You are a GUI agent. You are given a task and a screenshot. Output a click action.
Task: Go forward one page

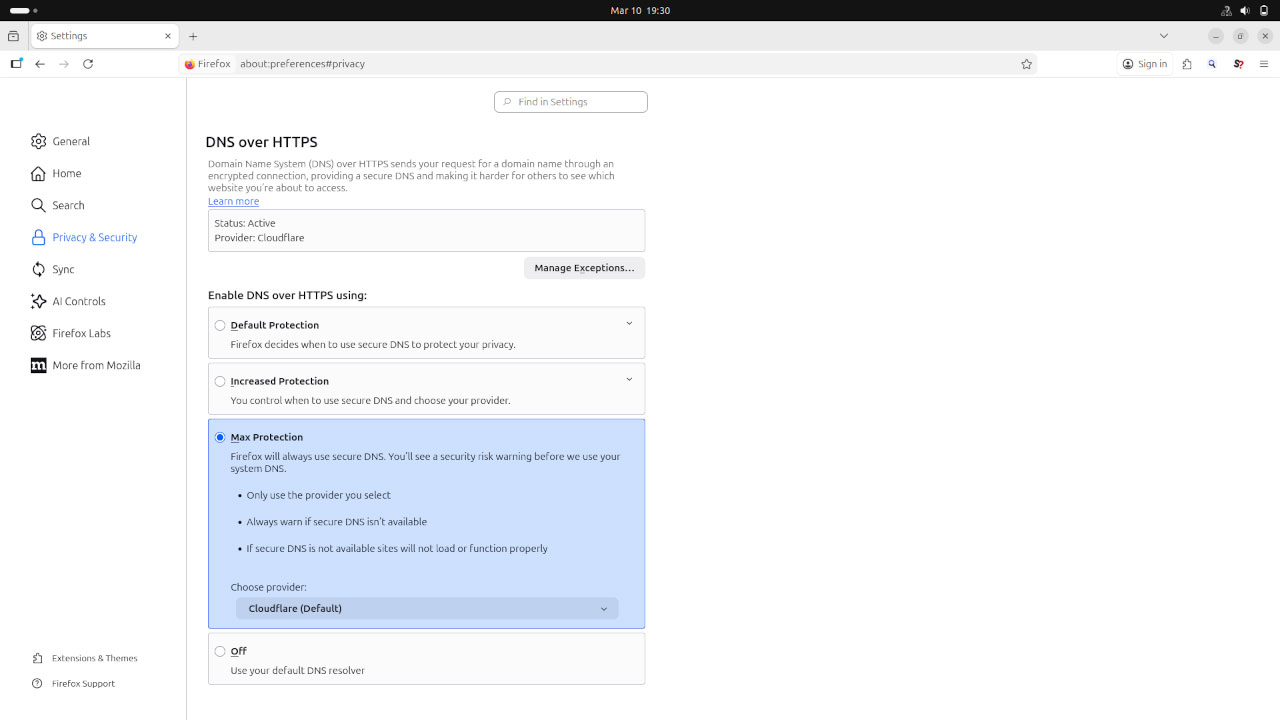pyautogui.click(x=64, y=63)
